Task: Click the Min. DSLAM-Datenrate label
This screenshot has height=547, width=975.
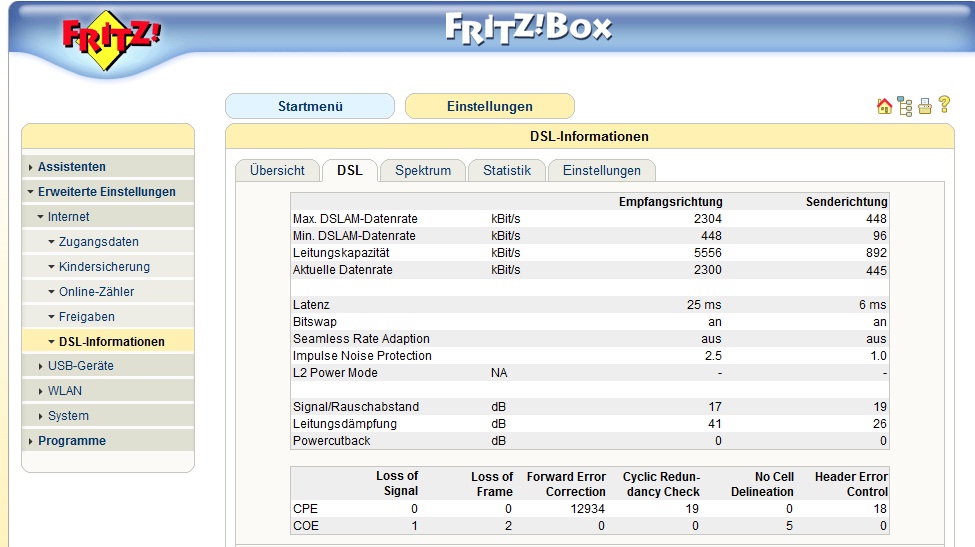Action: click(x=354, y=236)
